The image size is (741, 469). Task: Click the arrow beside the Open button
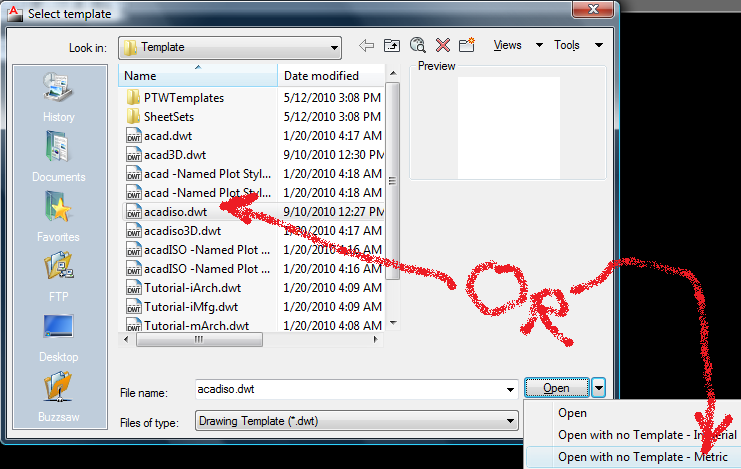click(x=599, y=388)
